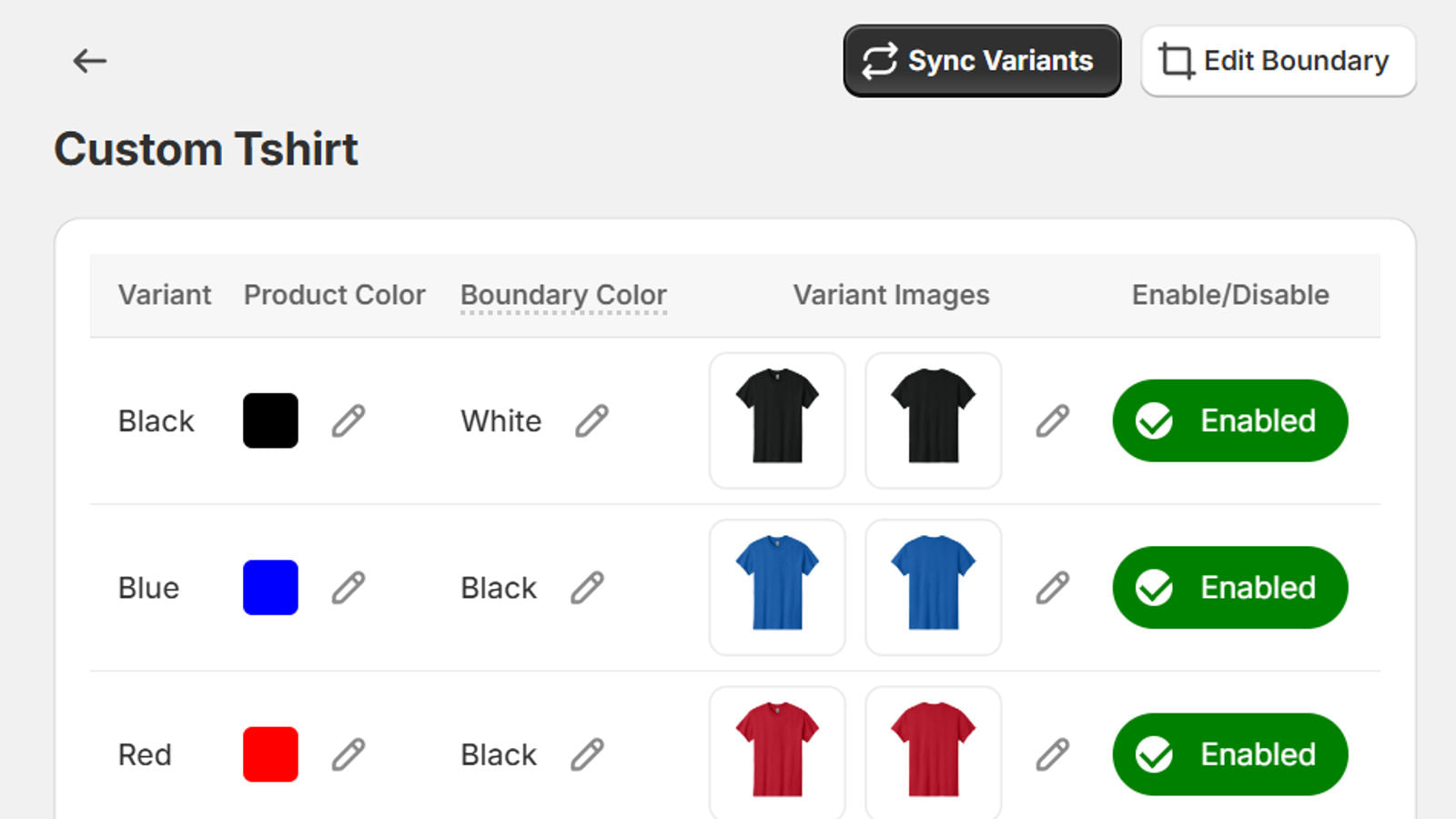Click the Edit Boundary button
Viewport: 1456px width, 819px height.
[x=1277, y=61]
